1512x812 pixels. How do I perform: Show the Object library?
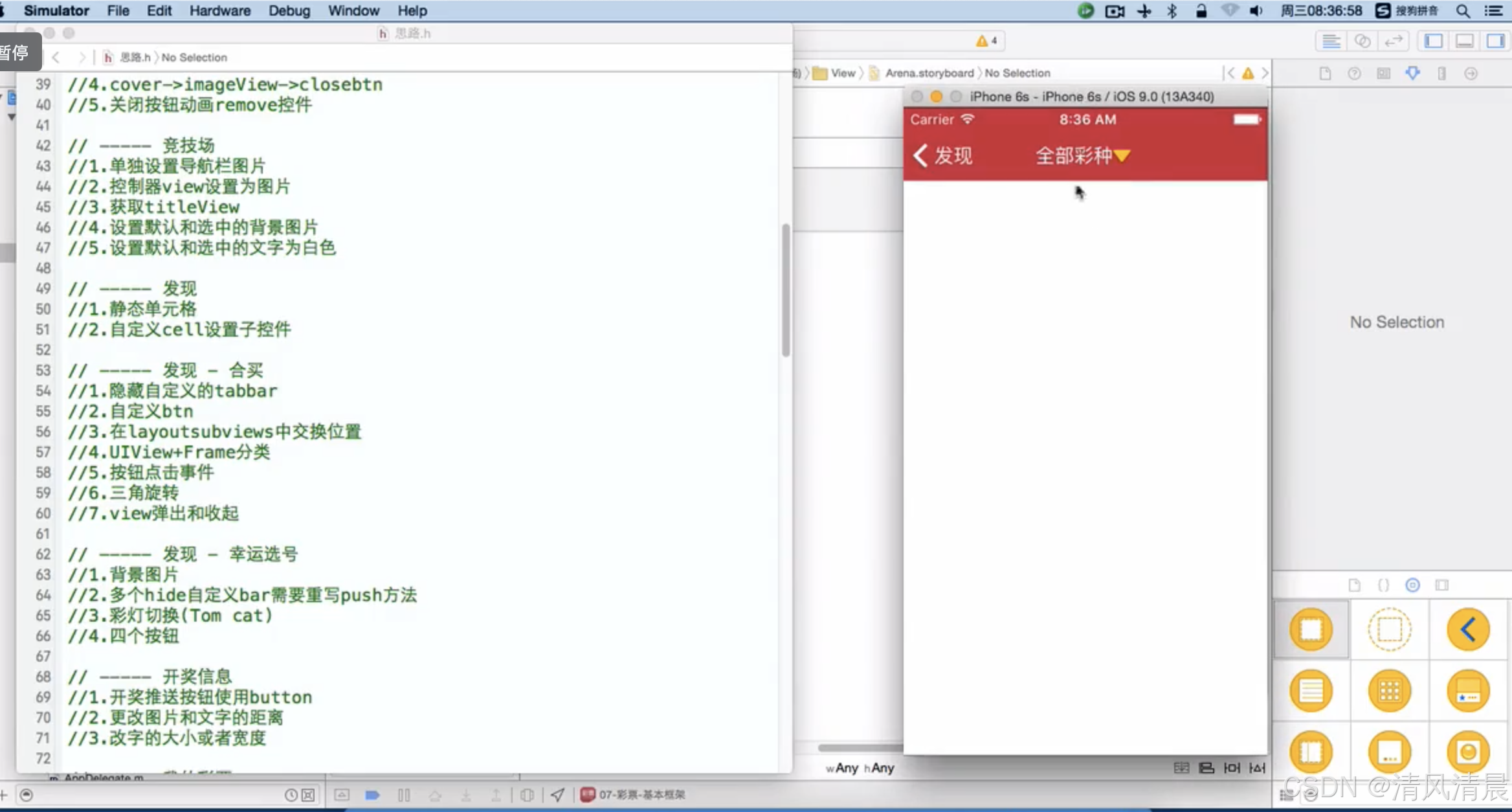point(1412,585)
